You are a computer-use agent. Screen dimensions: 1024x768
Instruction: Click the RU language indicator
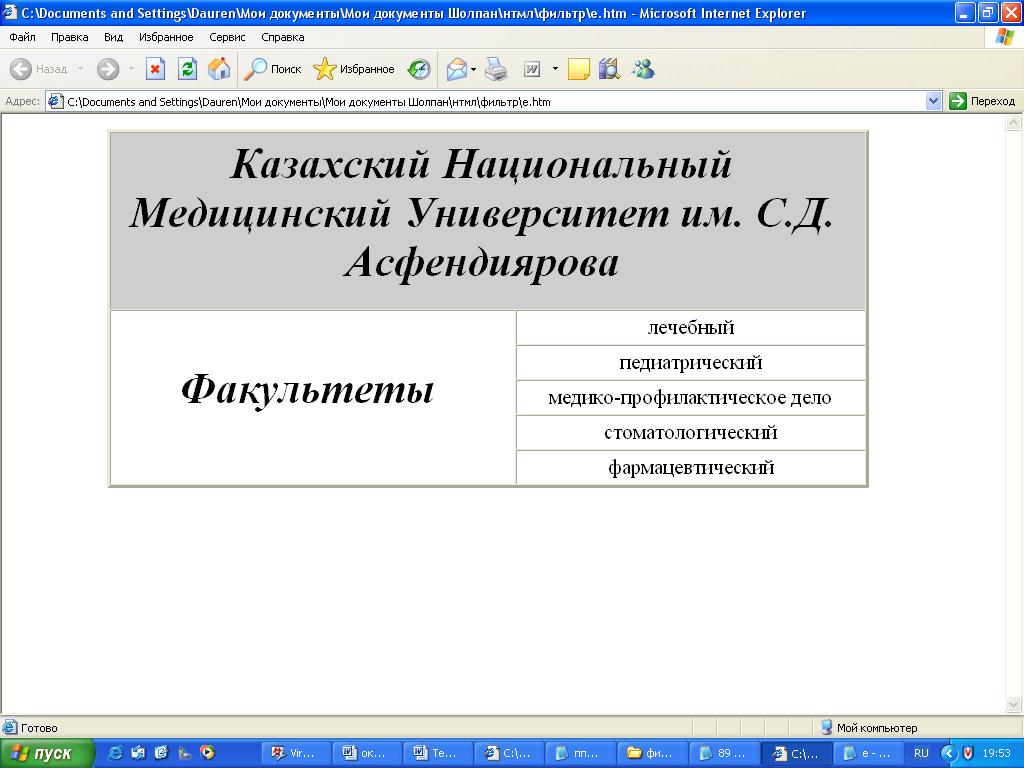click(921, 754)
